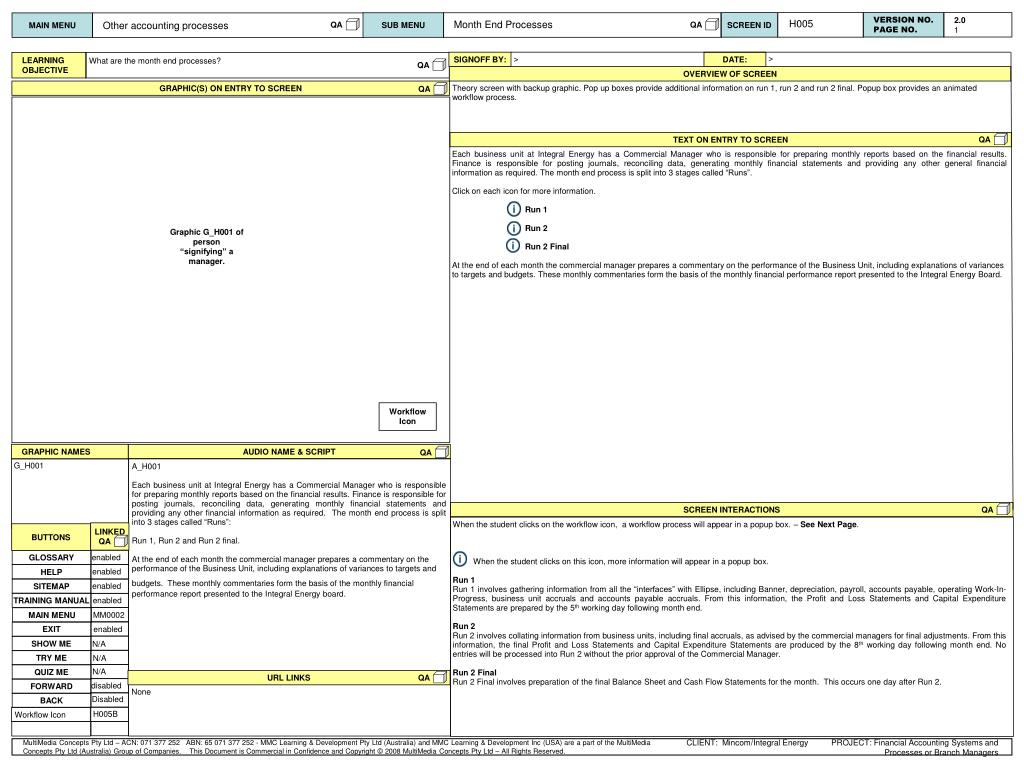The image size is (1024, 768).
Task: Select the EXIT button label
Action: (51, 630)
